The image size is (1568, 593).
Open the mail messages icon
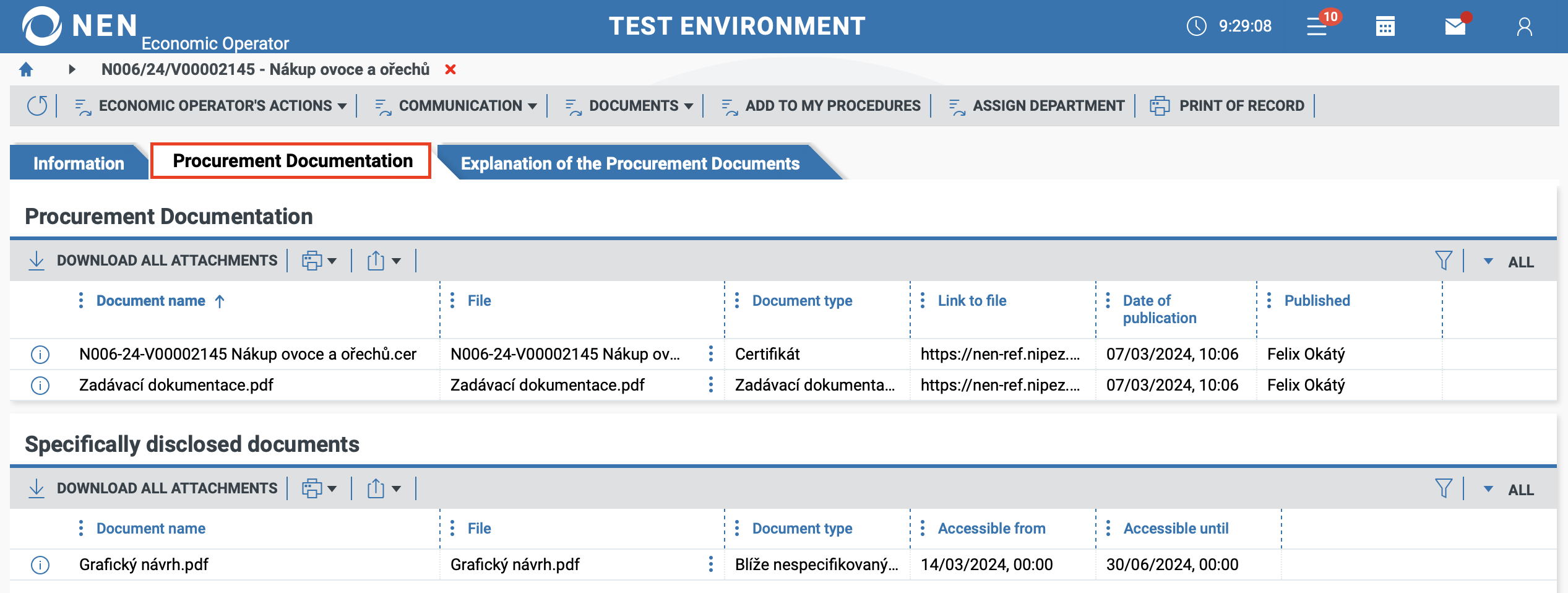[1455, 27]
